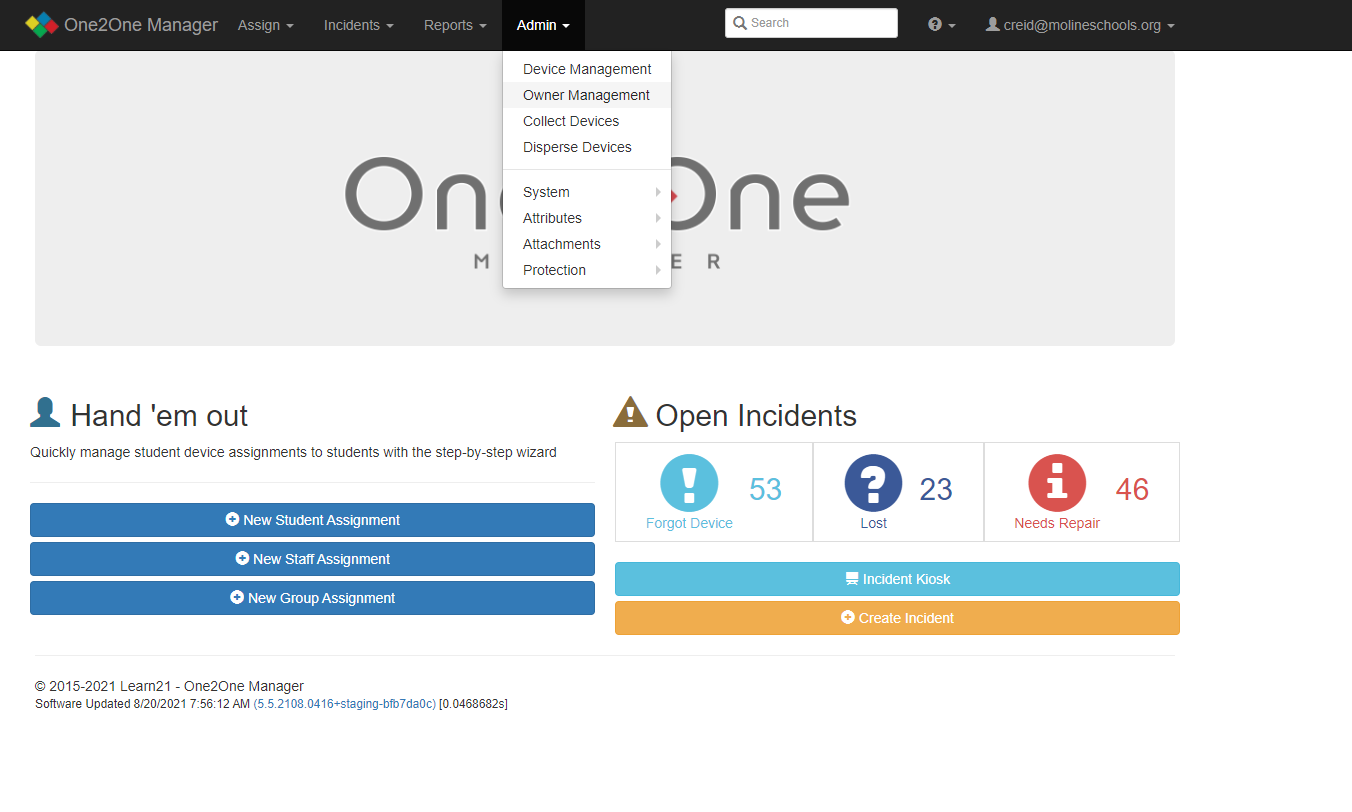Click the Needs Repair info icon

[1056, 483]
